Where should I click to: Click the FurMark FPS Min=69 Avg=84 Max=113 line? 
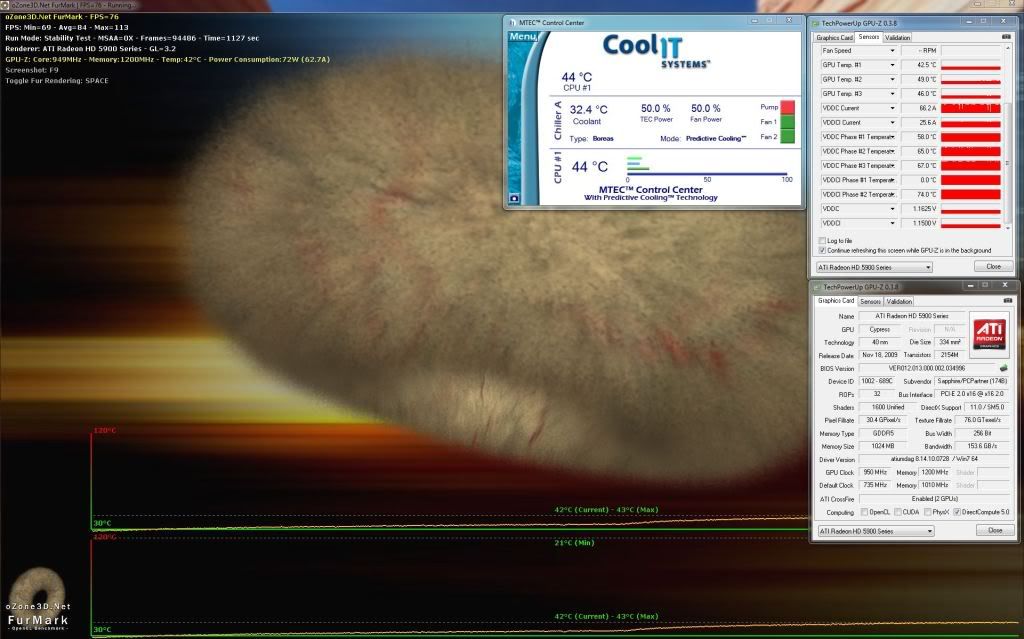[x=67, y=27]
